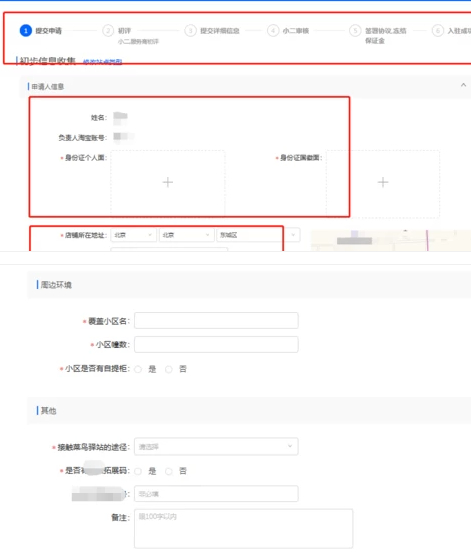This screenshot has width=471, height=557.
Task: Click the map preview thumbnail
Action: click(x=391, y=240)
